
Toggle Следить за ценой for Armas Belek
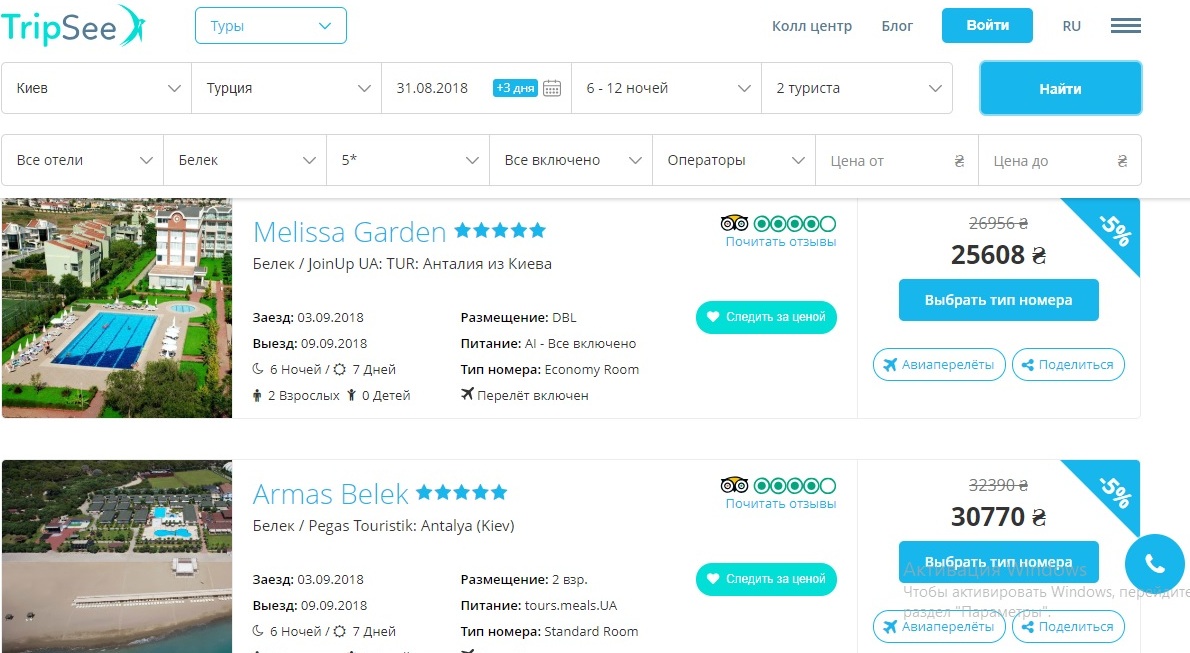766,579
